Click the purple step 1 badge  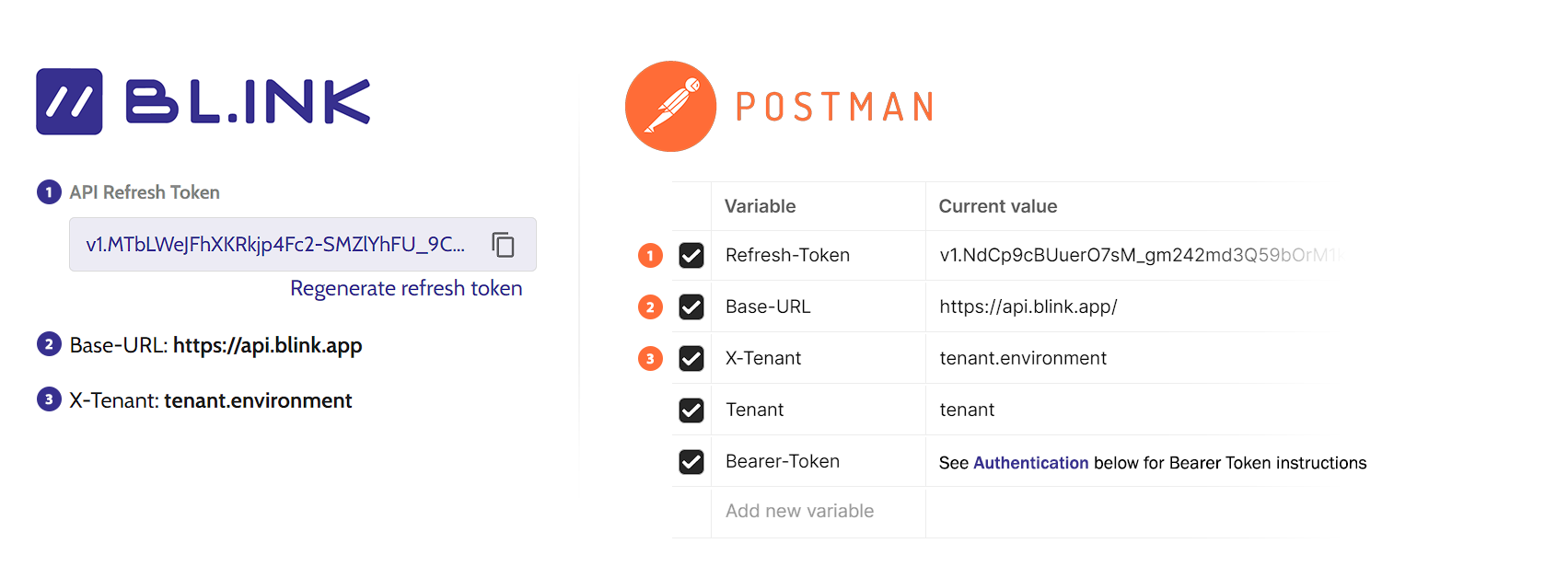coord(49,192)
